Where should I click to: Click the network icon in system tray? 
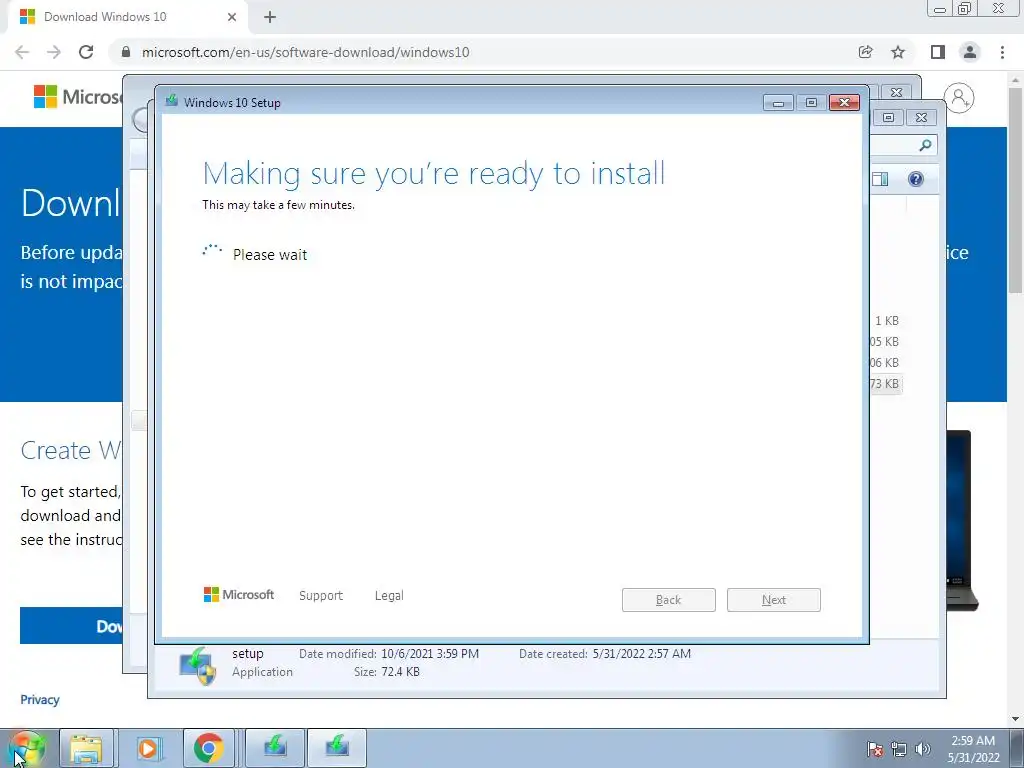[899, 749]
